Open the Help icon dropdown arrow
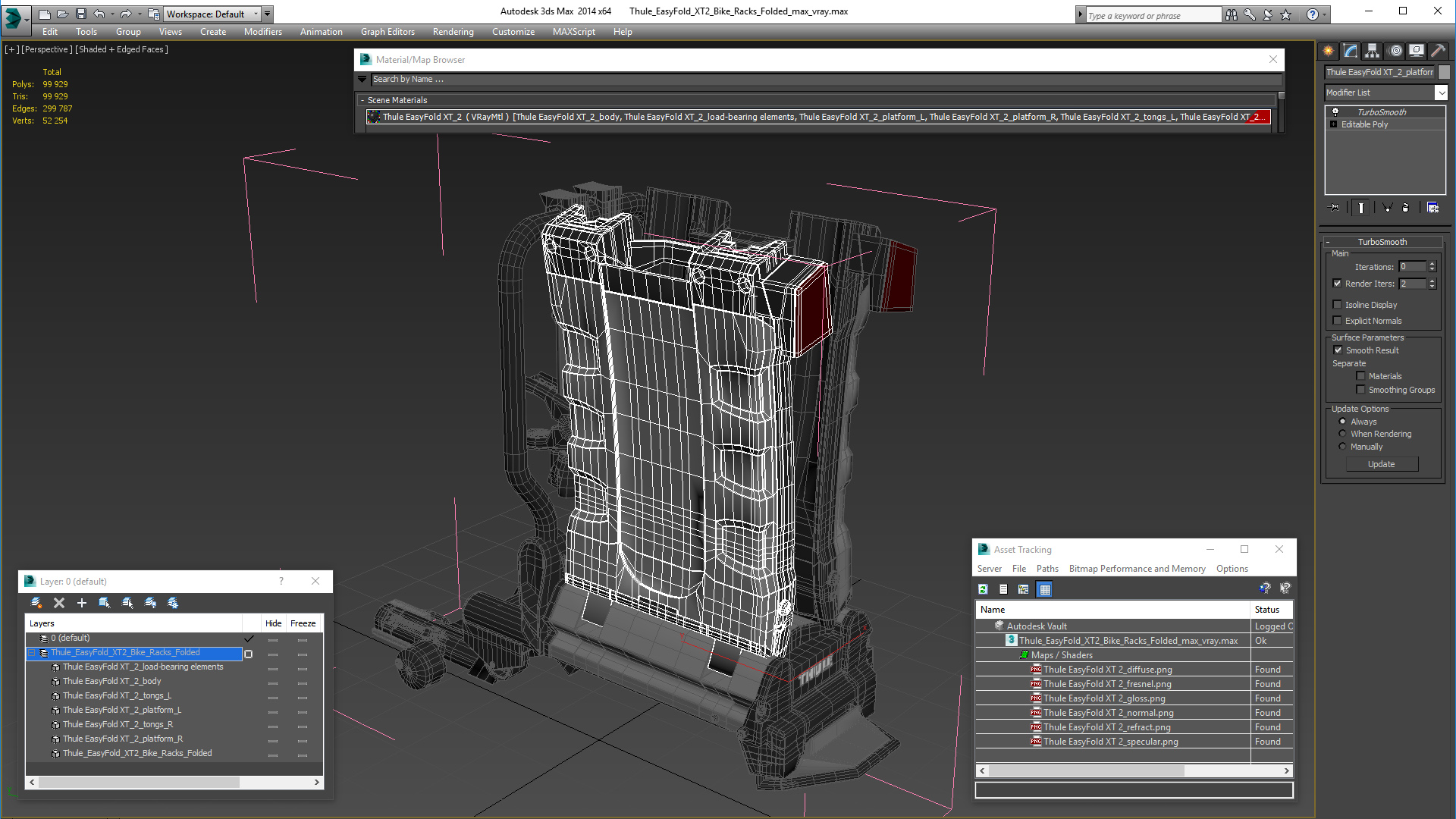 click(x=1325, y=14)
